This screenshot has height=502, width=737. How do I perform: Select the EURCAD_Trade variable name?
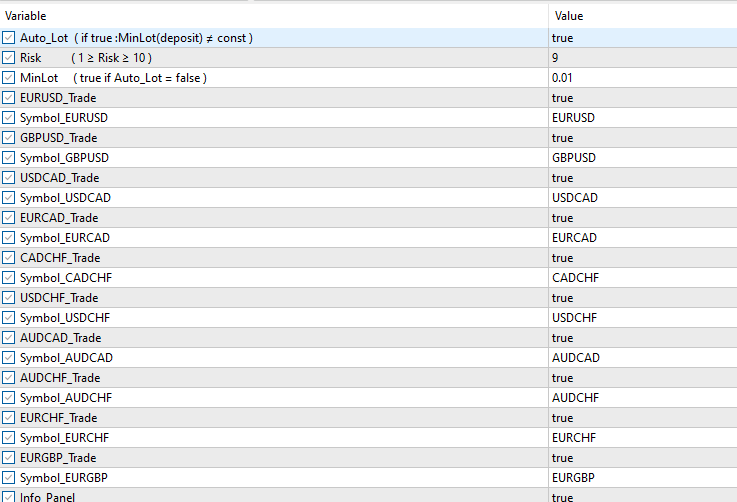point(59,218)
